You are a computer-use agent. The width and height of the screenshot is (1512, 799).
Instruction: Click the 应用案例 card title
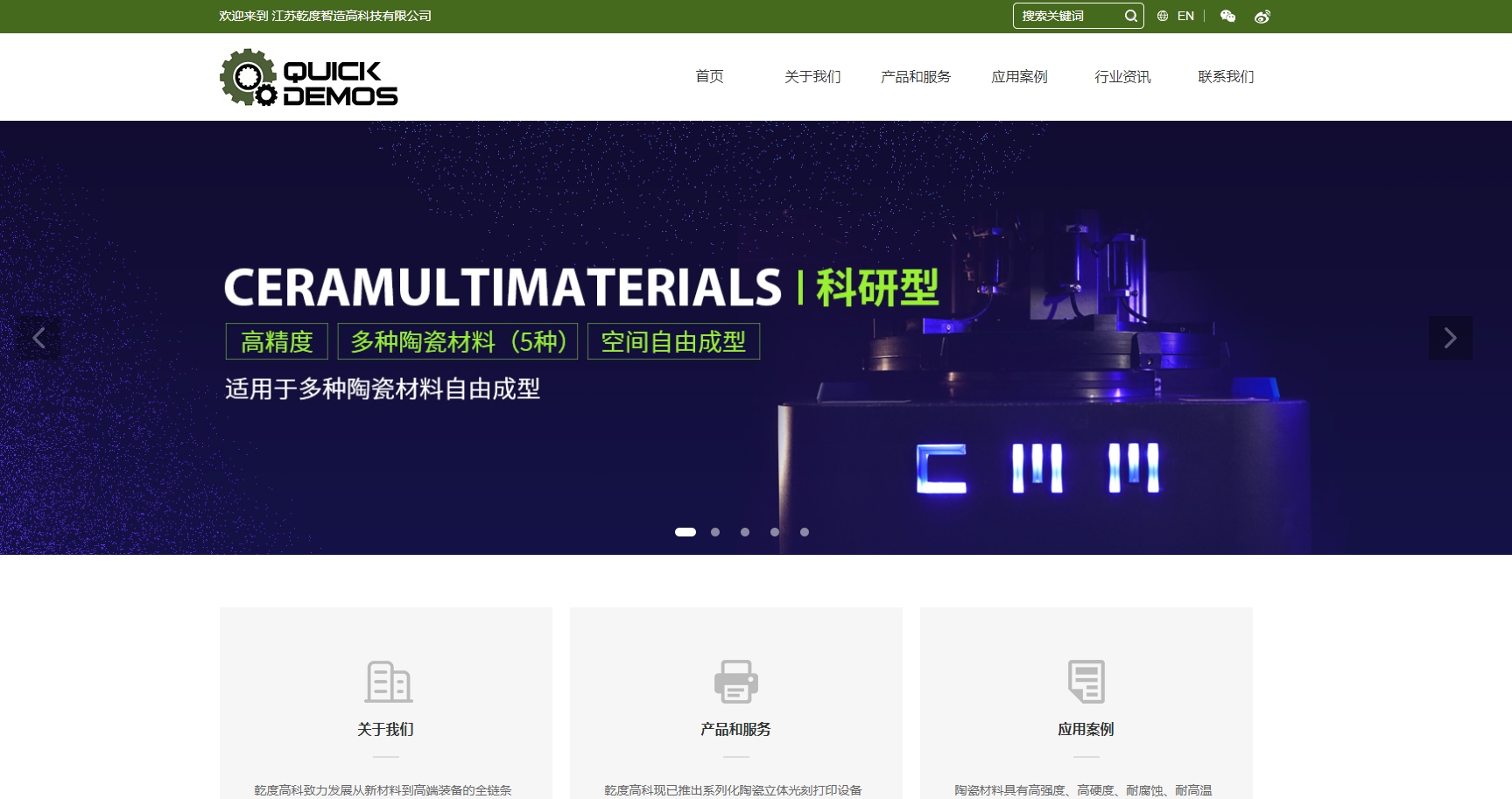[1086, 729]
